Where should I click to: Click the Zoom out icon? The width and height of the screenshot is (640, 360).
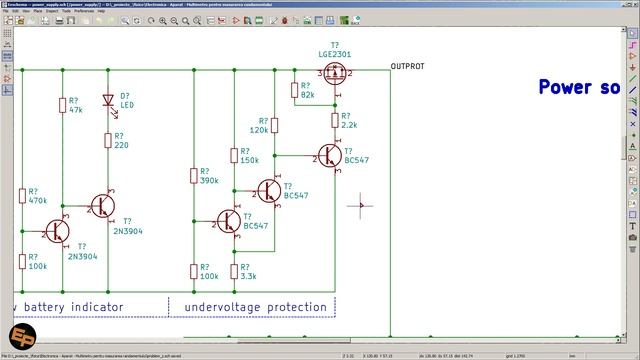pos(174,20)
